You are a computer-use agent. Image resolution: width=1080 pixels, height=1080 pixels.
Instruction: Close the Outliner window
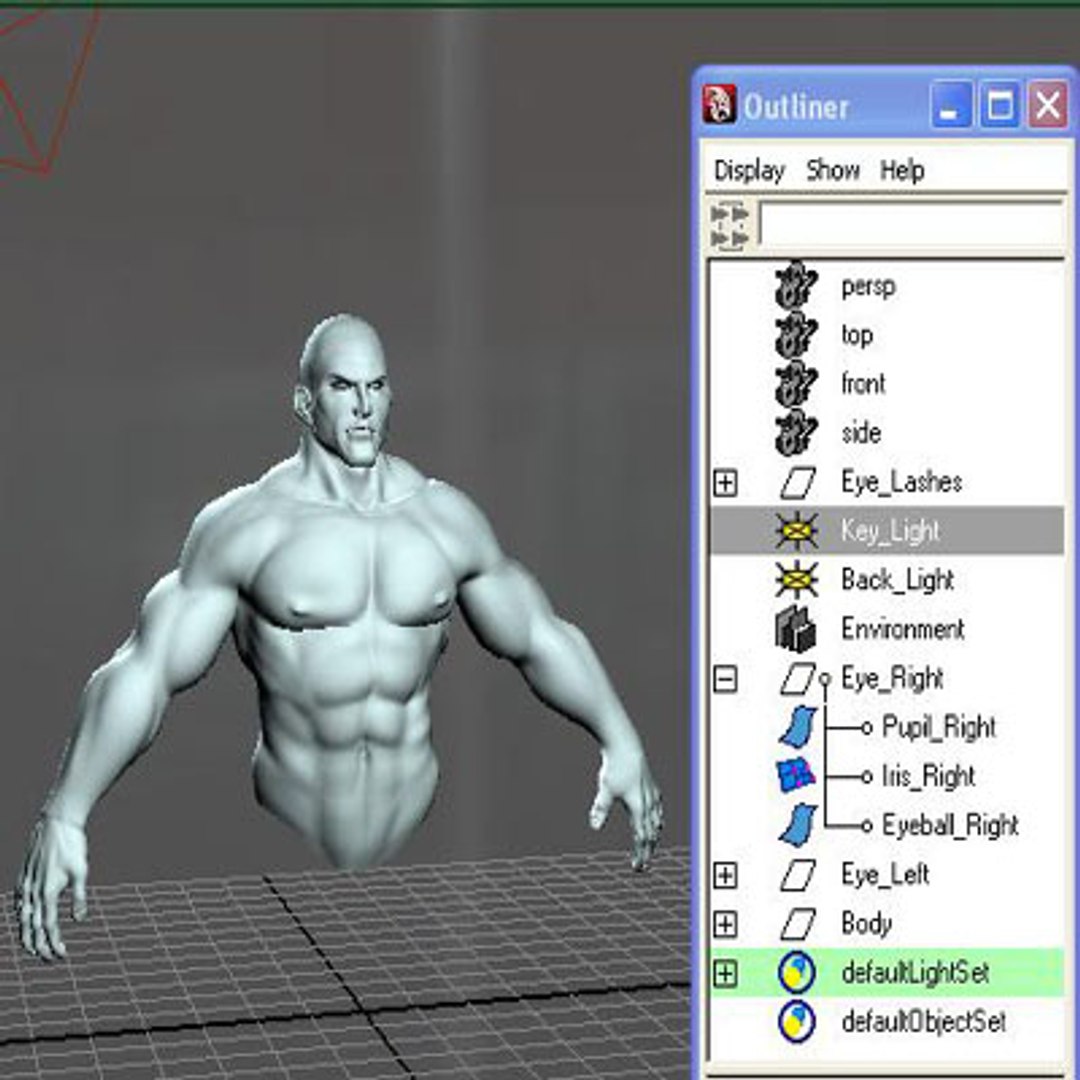point(1048,105)
